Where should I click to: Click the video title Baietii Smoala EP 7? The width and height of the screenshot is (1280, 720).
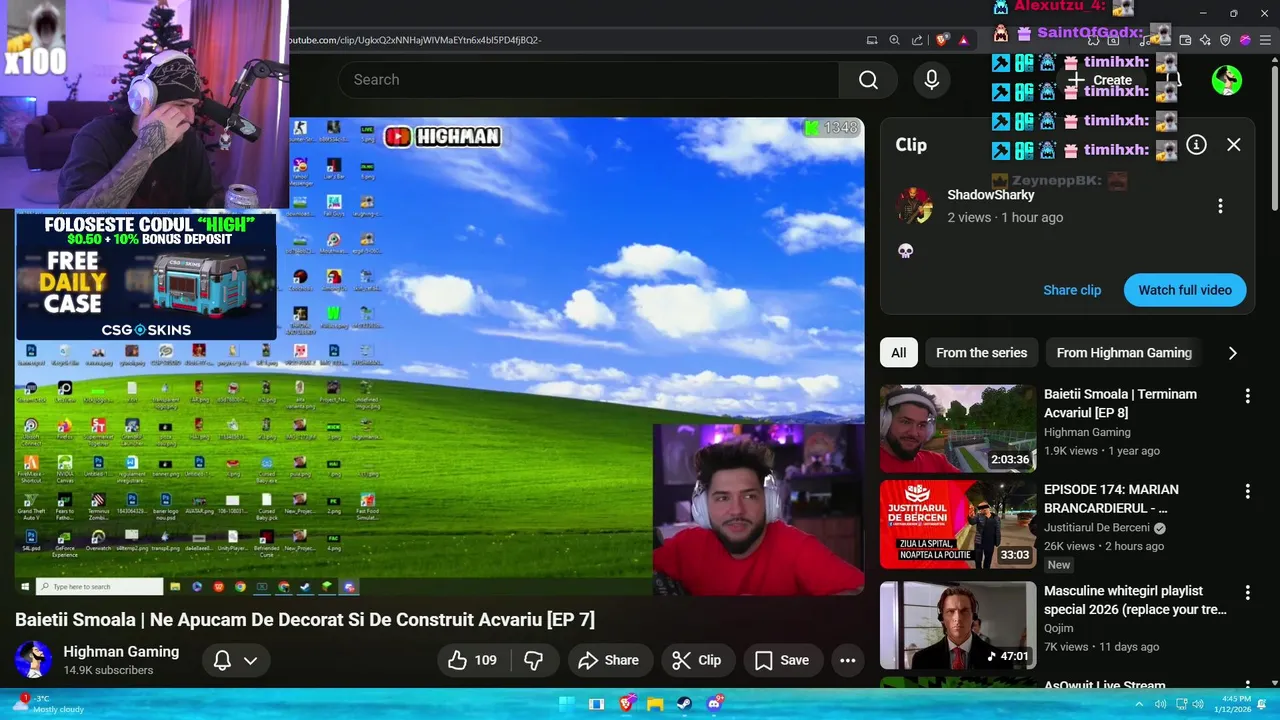(305, 620)
